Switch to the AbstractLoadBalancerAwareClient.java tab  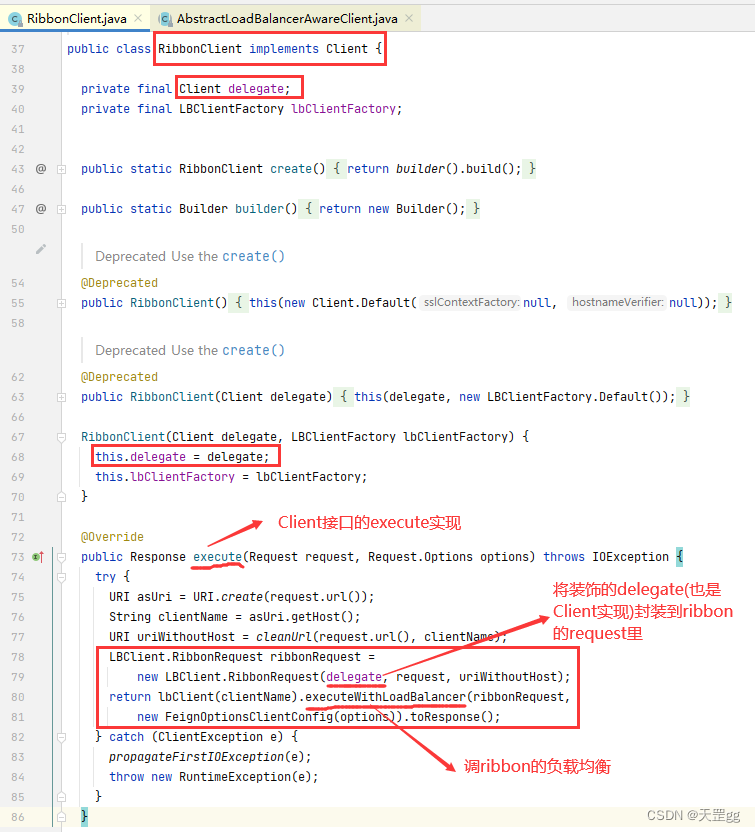pos(287,19)
